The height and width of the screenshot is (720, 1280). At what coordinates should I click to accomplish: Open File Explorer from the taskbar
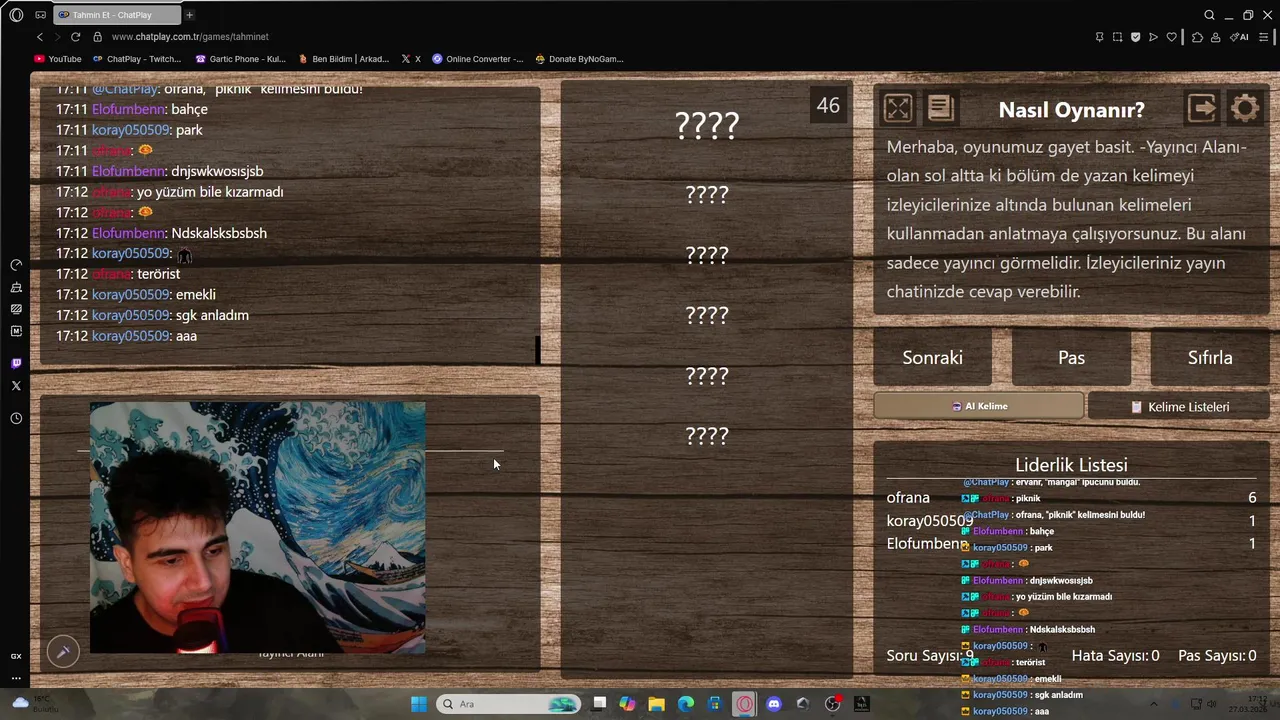click(x=656, y=704)
